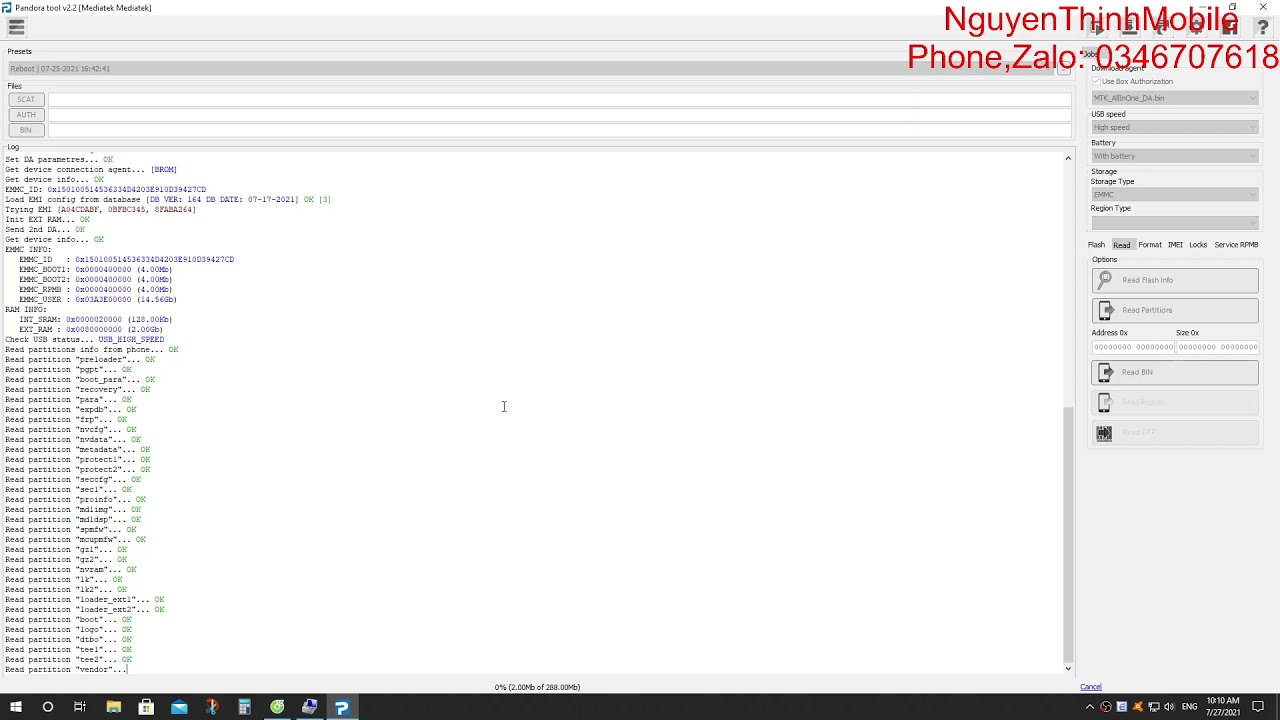Open Calculator from taskbar
Screen dimensions: 1280x720
pyautogui.click(x=244, y=707)
